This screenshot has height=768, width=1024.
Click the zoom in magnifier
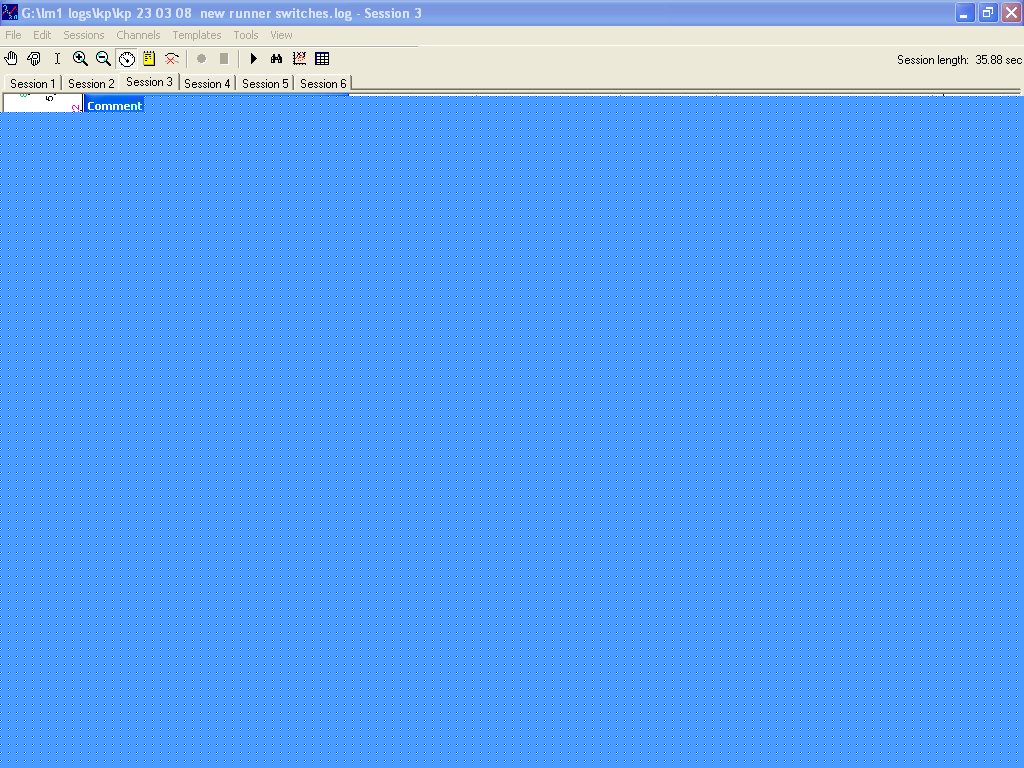[80, 59]
